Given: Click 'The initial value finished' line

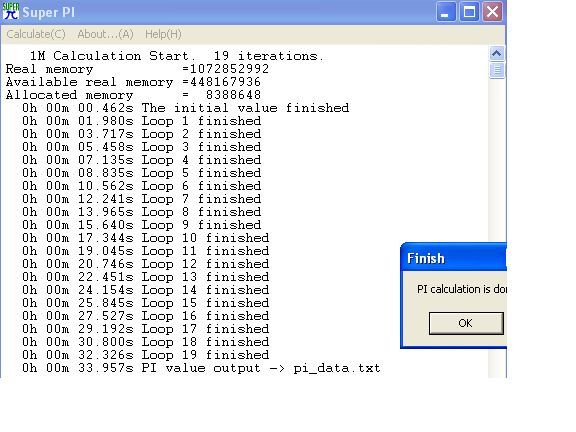Looking at the screenshot, I should click(186, 108).
